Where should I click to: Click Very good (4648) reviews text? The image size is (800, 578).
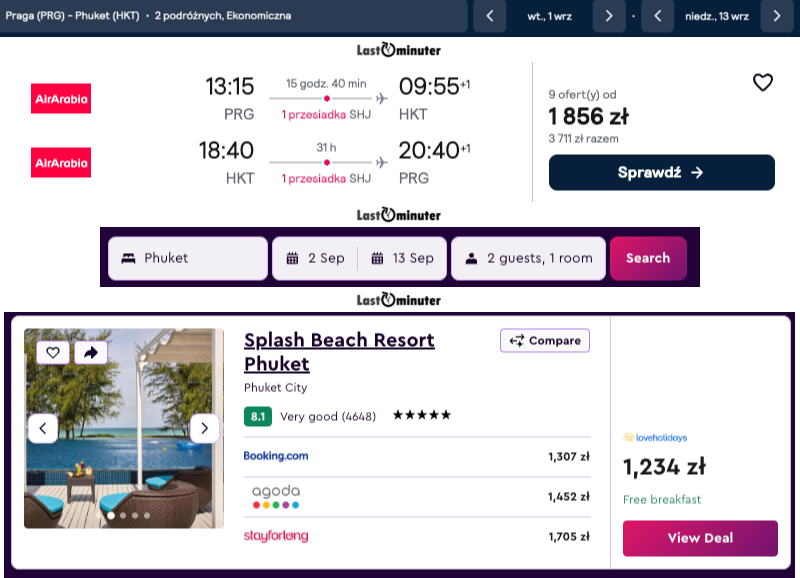pos(328,417)
